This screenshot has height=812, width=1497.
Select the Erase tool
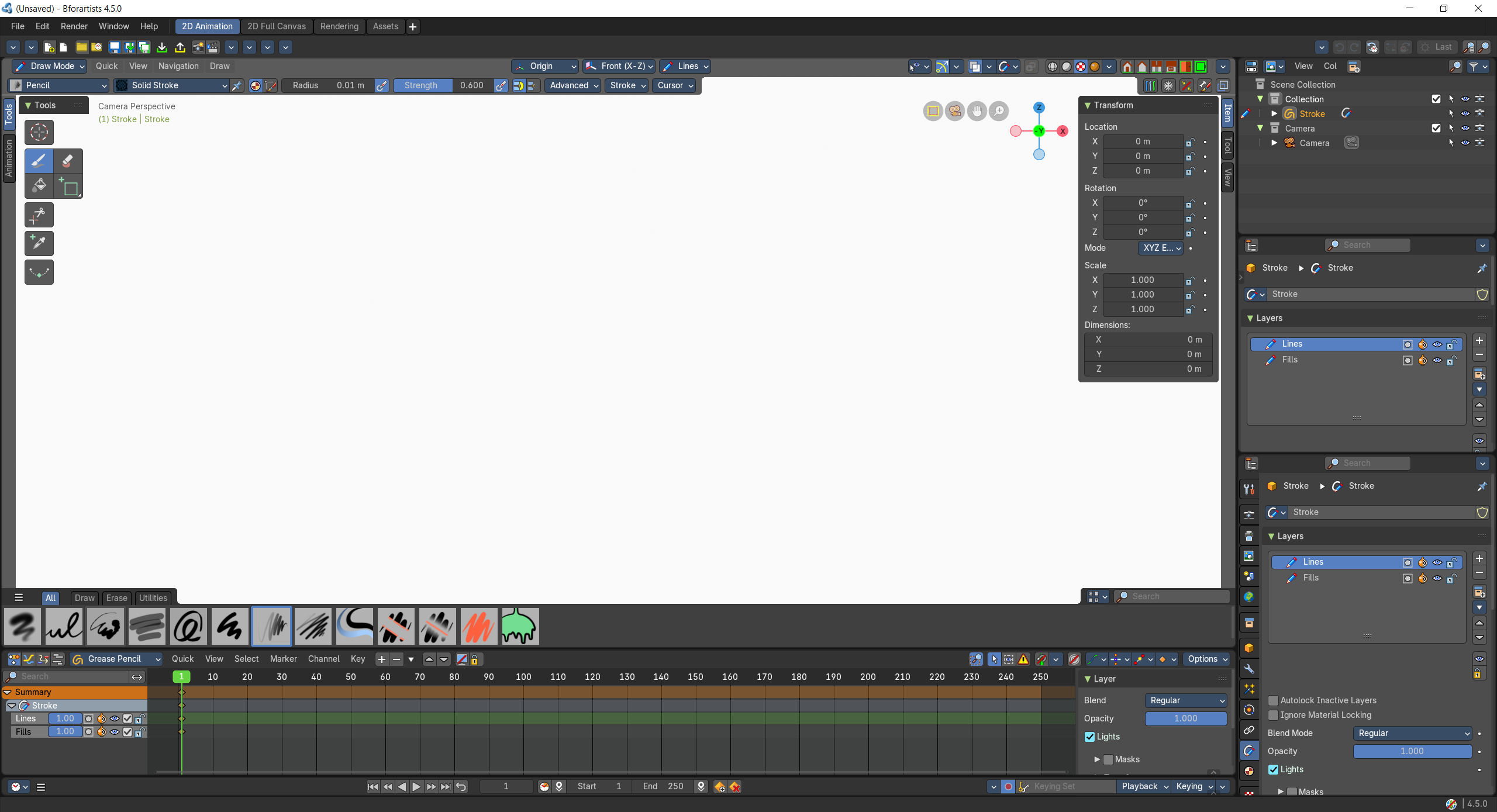click(68, 161)
